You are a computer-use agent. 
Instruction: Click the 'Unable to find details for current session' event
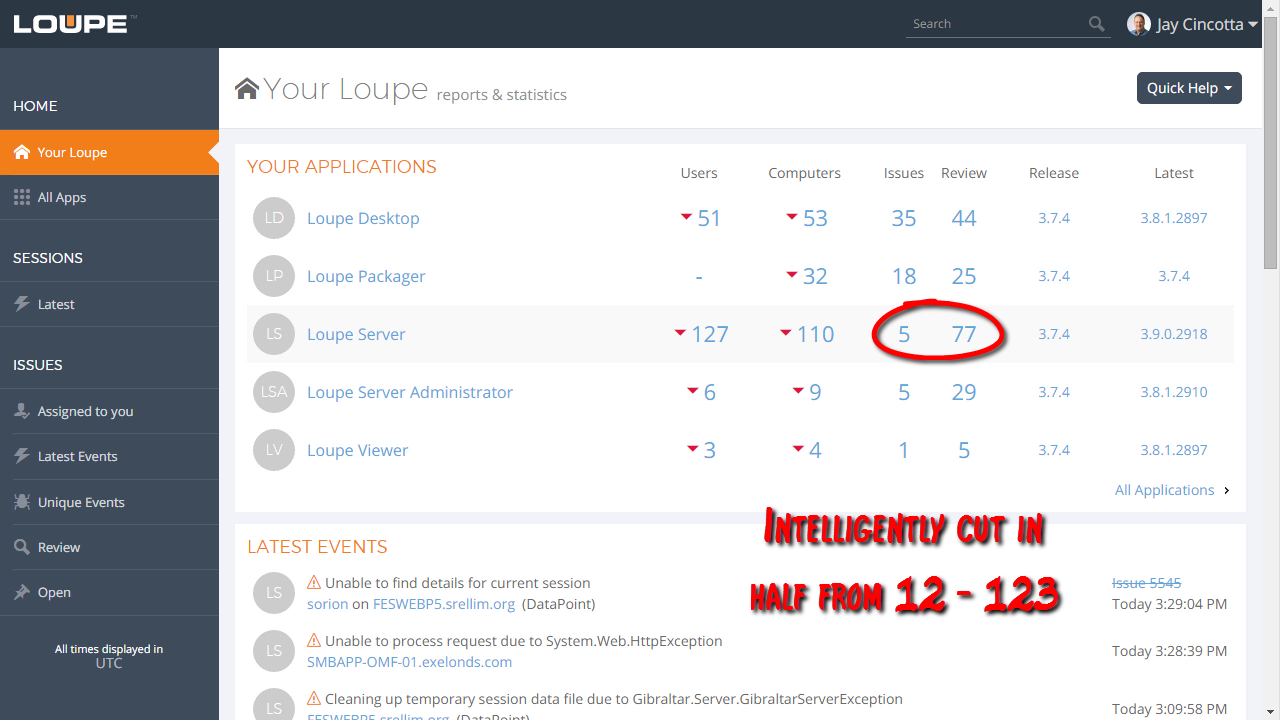point(458,582)
